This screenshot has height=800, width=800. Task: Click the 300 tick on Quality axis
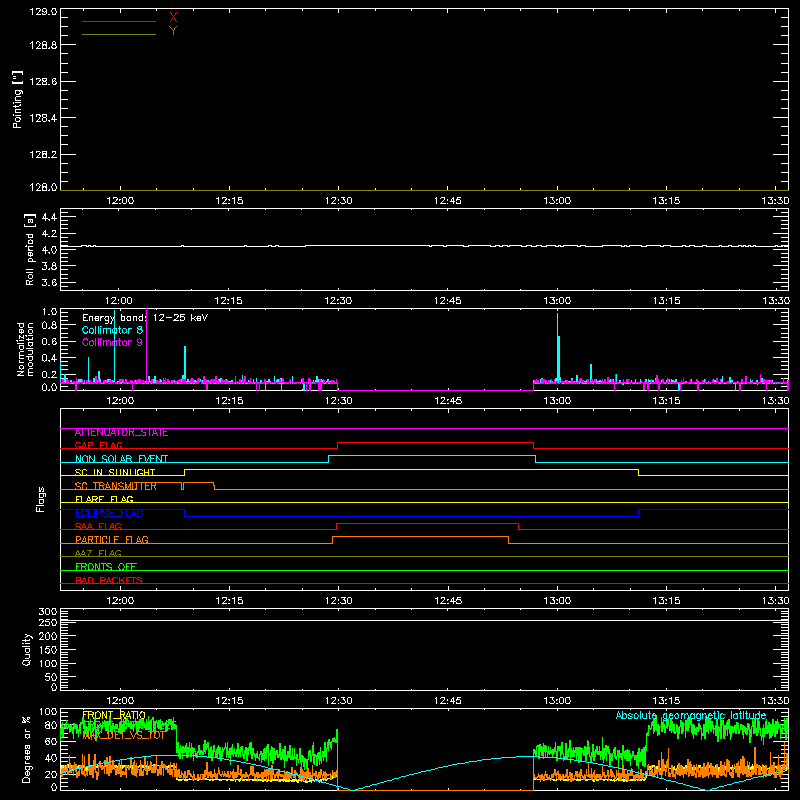(48, 612)
